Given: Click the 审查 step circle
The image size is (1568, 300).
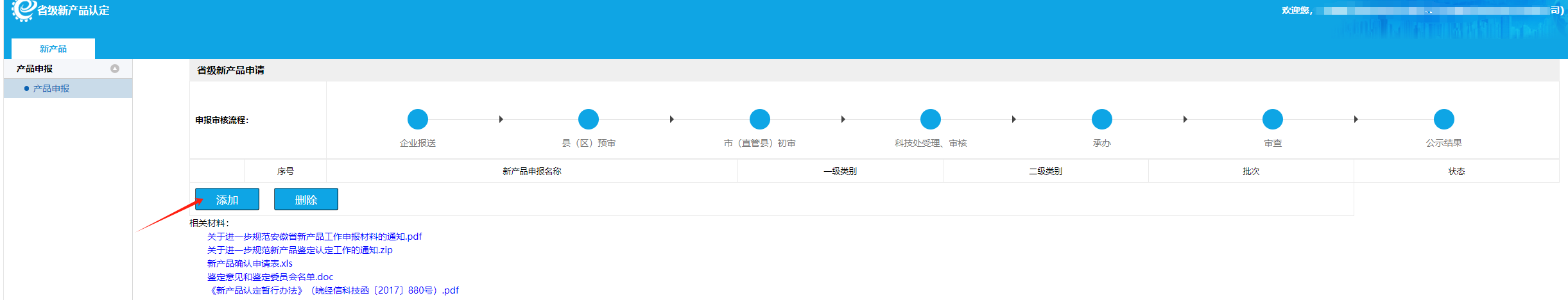Looking at the screenshot, I should [1272, 119].
